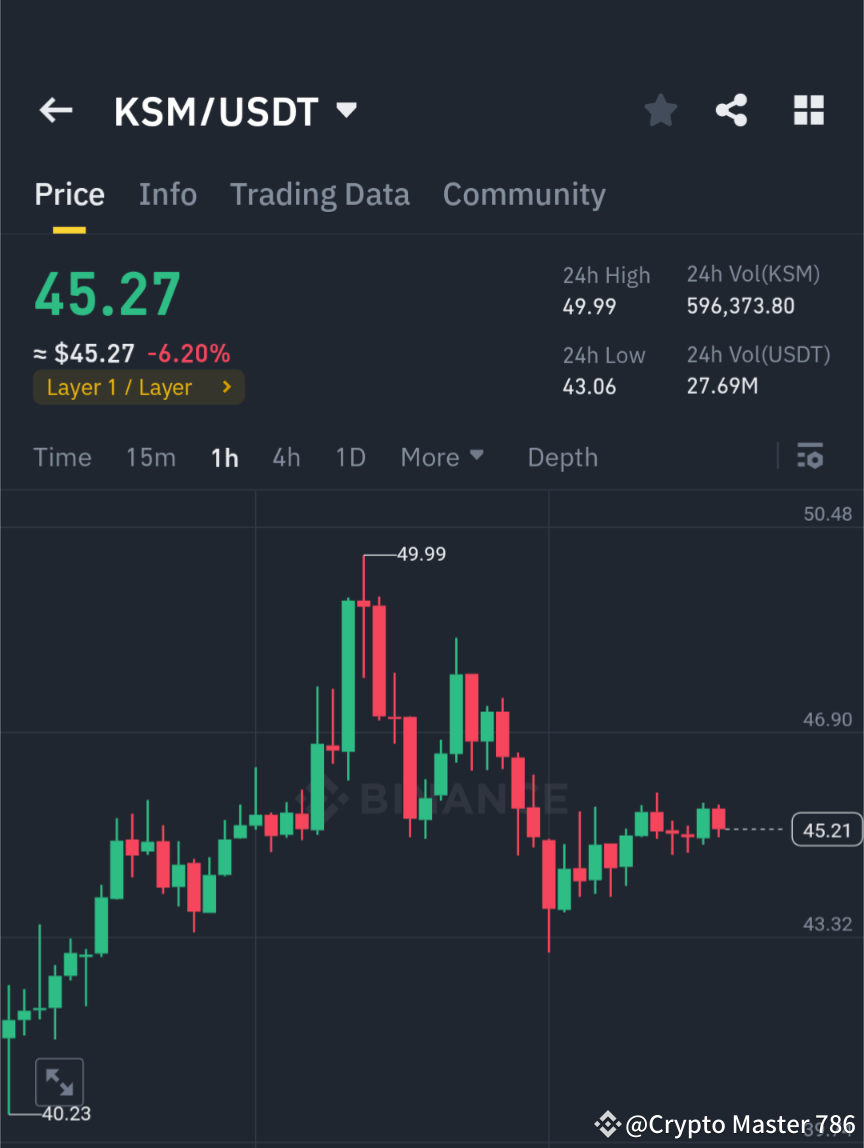The image size is (864, 1148).
Task: Open chart display settings icon beside Depth
Action: (810, 457)
